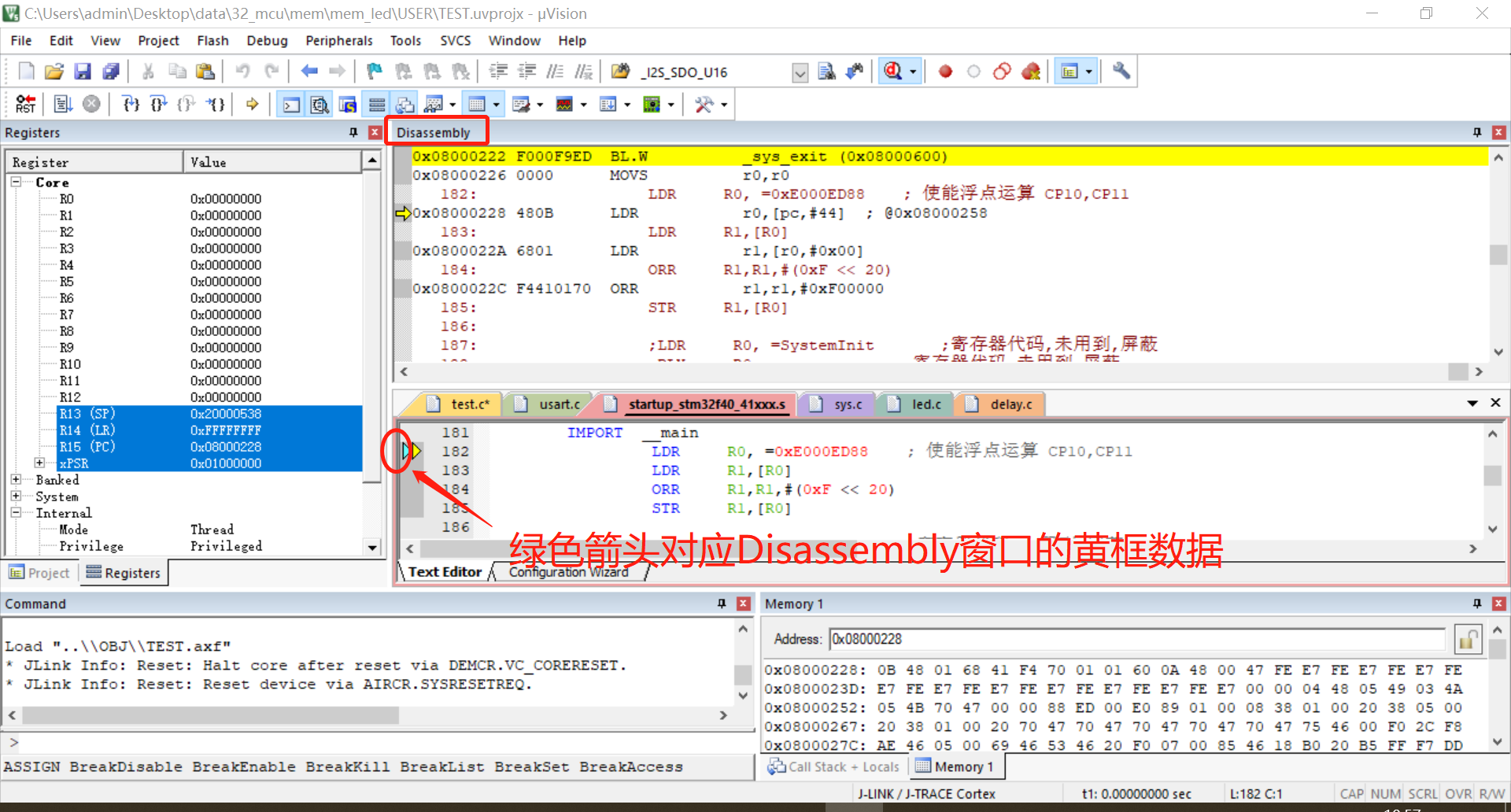Toggle the address lock icon in Memory 1
This screenshot has height=812, width=1511.
point(1469,639)
